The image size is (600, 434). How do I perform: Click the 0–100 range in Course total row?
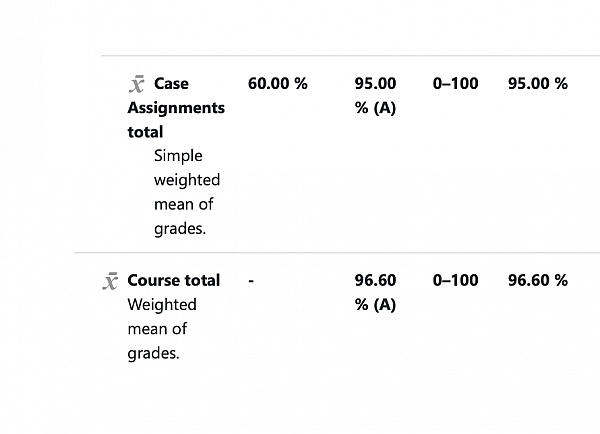(455, 280)
